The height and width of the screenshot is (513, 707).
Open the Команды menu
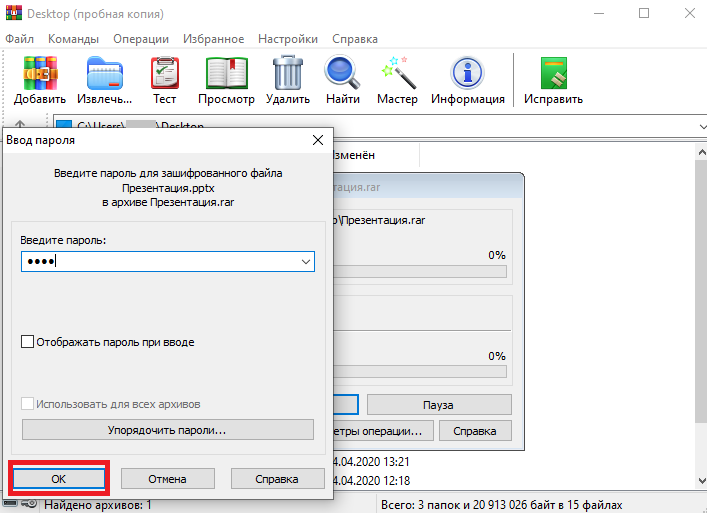73,39
